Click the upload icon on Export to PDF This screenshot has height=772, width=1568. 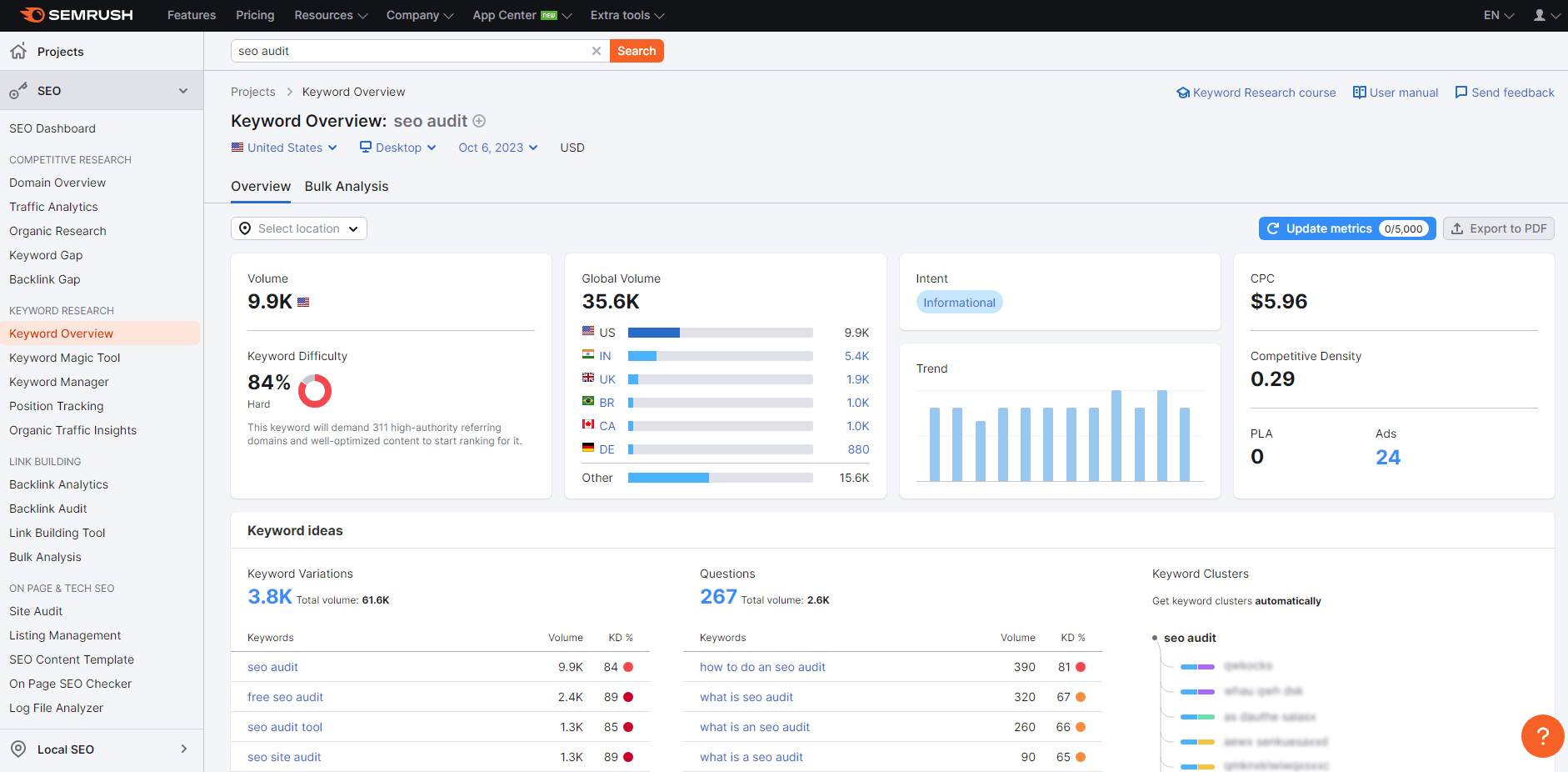point(1457,228)
